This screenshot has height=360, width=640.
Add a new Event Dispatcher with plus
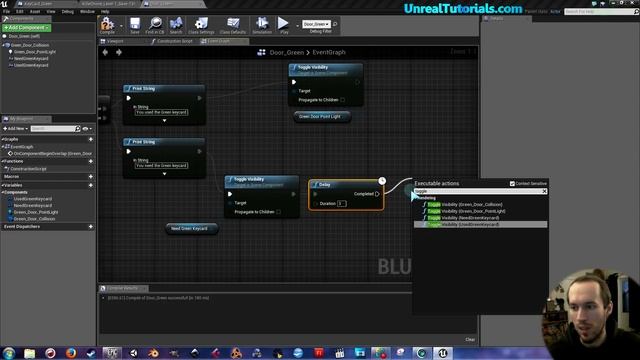pos(91,227)
